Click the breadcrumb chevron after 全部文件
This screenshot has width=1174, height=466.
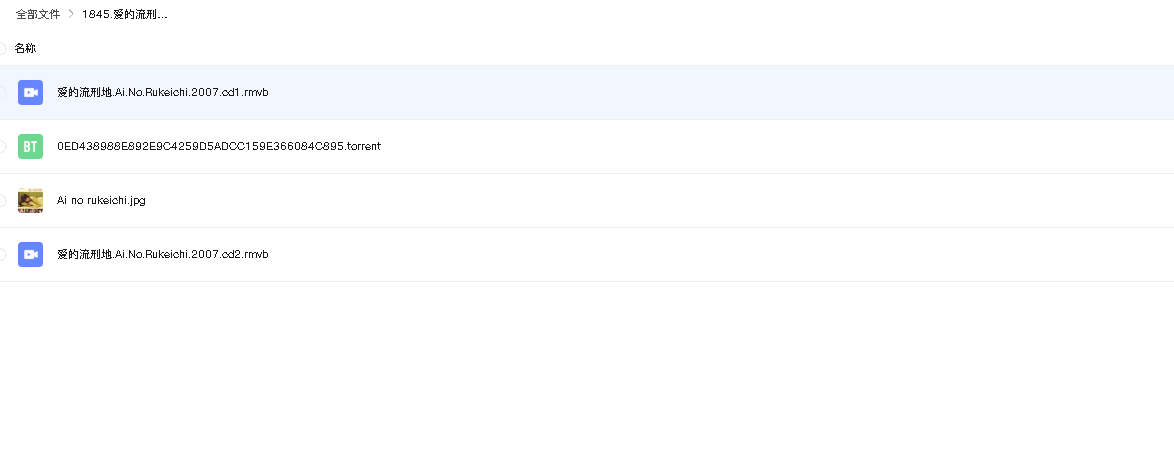pyautogui.click(x=71, y=15)
